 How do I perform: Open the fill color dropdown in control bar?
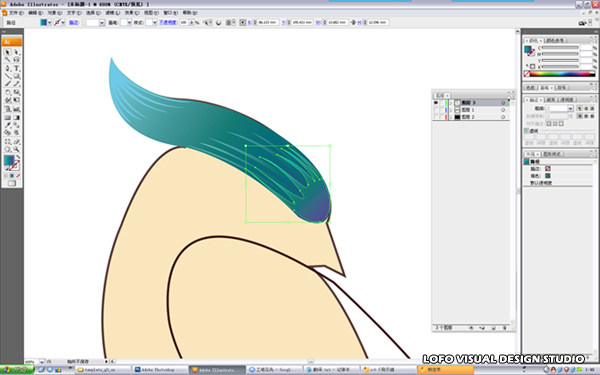pyautogui.click(x=49, y=23)
